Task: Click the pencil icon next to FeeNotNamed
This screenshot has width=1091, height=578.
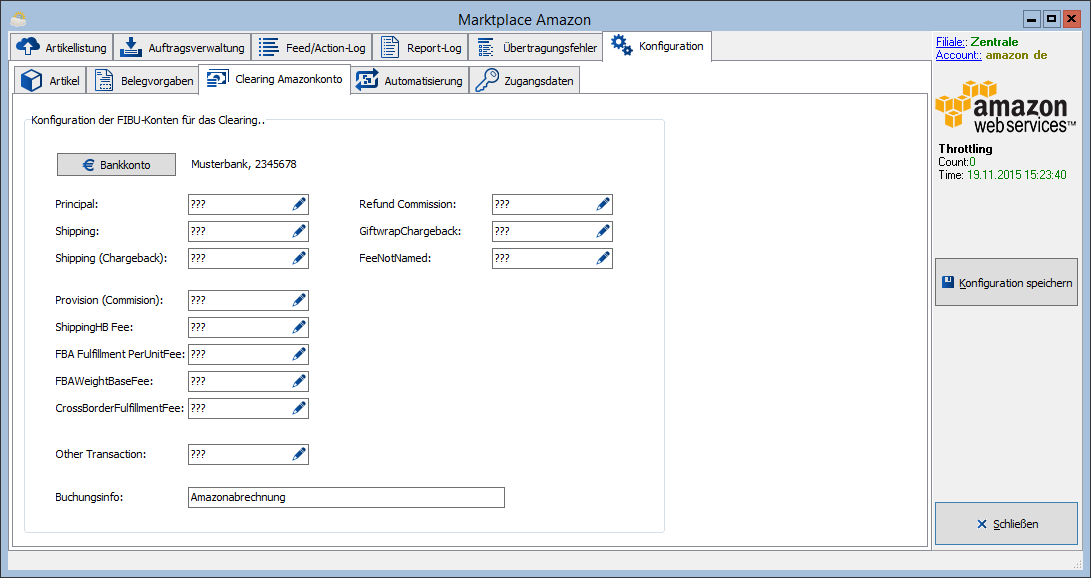Action: click(x=603, y=259)
